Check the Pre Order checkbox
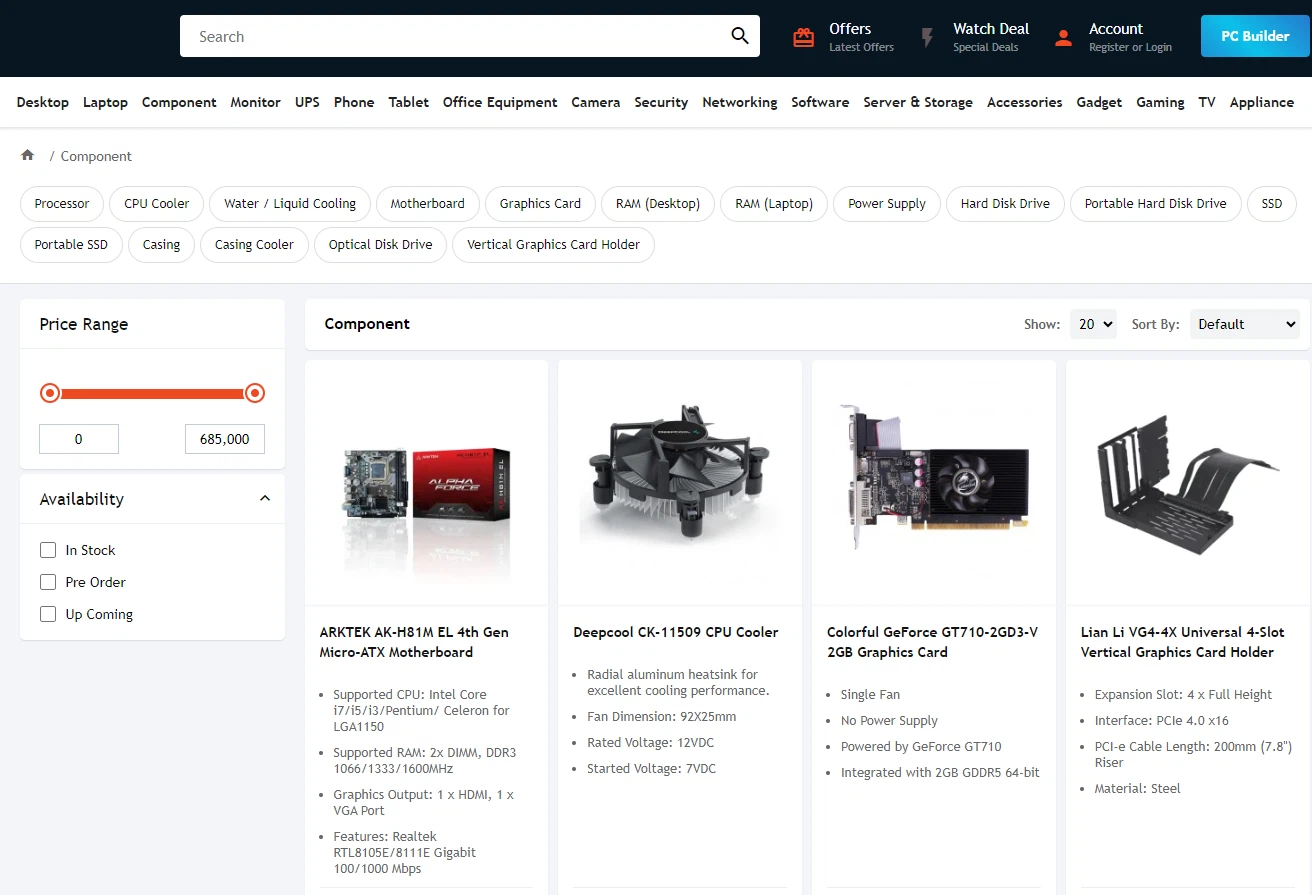1312x895 pixels. pos(48,582)
